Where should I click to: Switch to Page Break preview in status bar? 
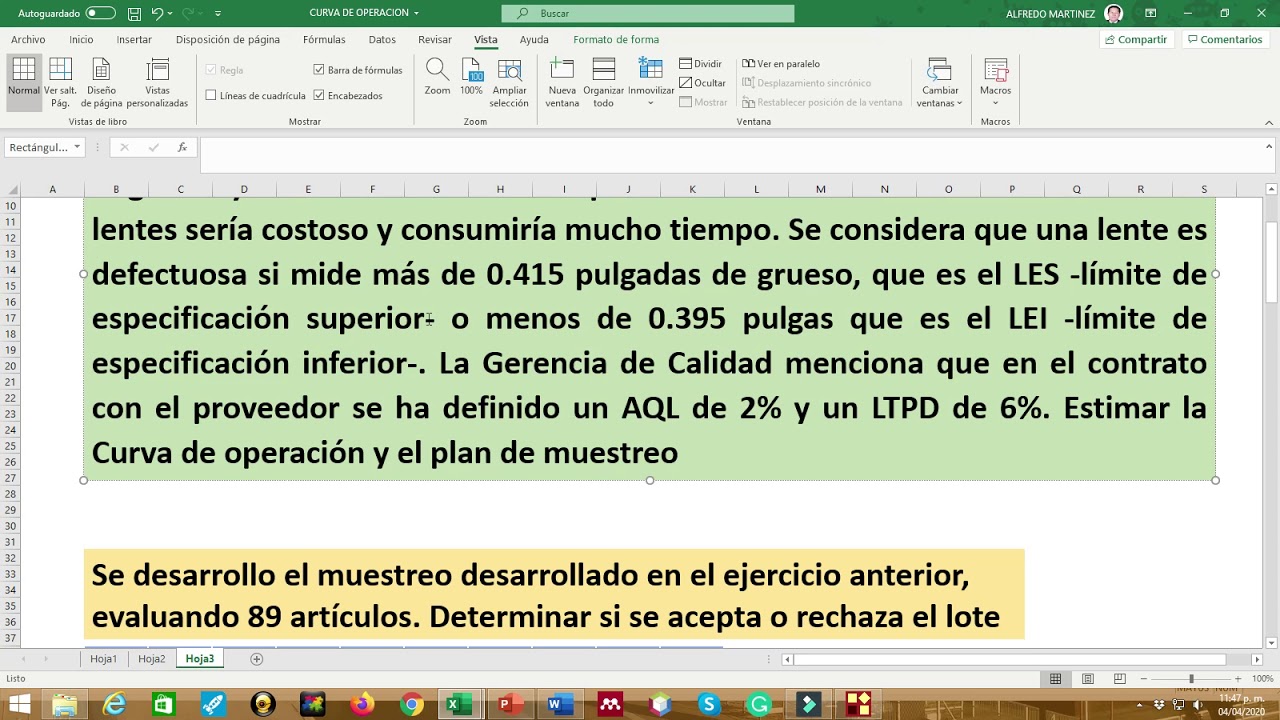click(1119, 679)
